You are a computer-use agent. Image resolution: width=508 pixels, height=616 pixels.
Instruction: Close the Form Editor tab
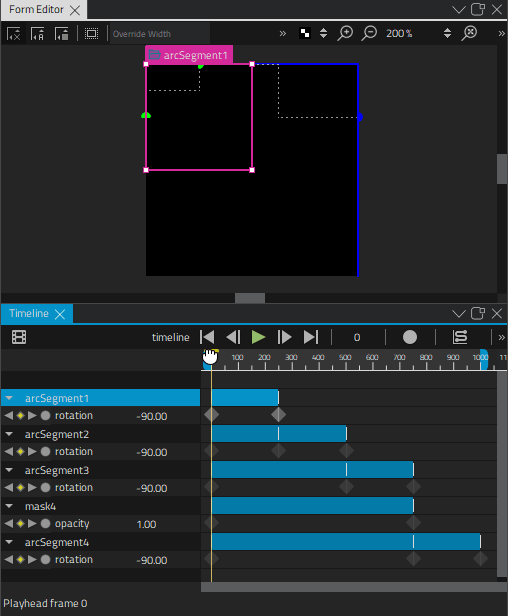[x=75, y=10]
